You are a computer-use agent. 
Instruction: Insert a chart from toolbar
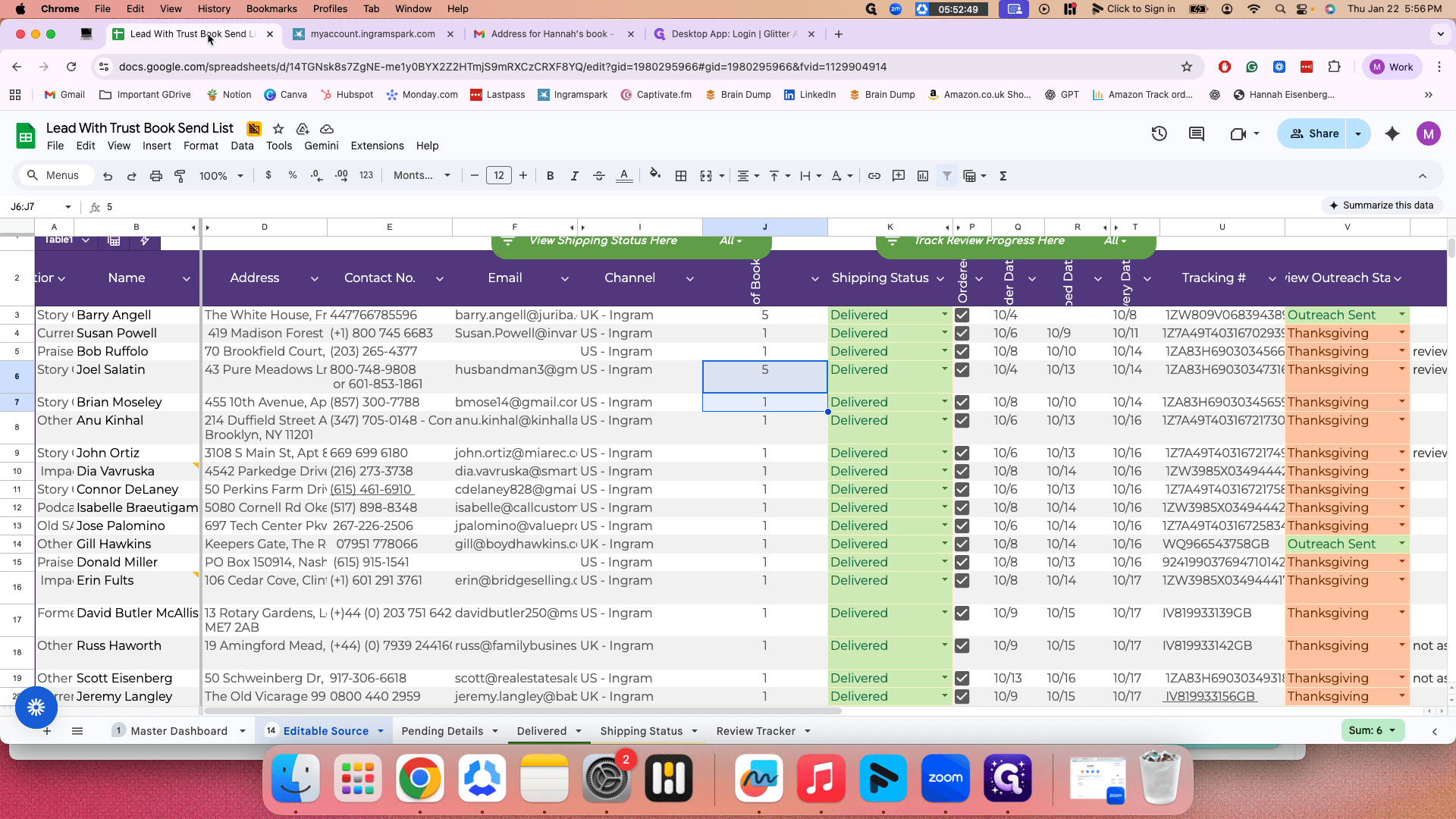point(923,176)
